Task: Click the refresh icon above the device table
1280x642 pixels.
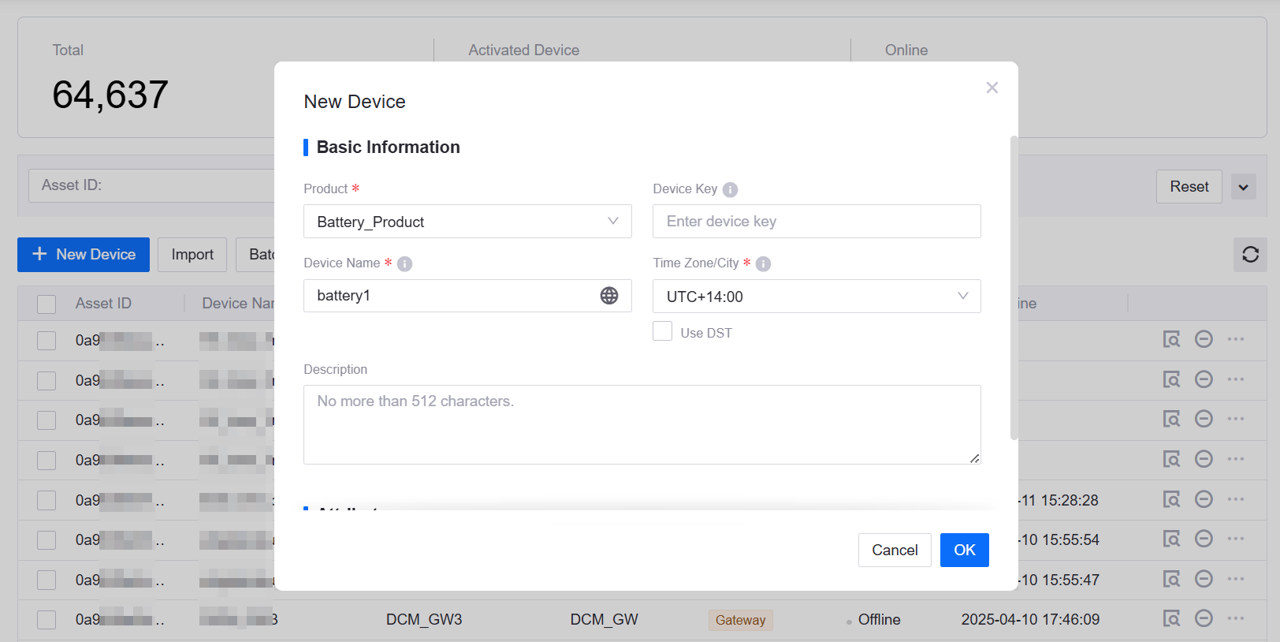Action: click(x=1250, y=255)
